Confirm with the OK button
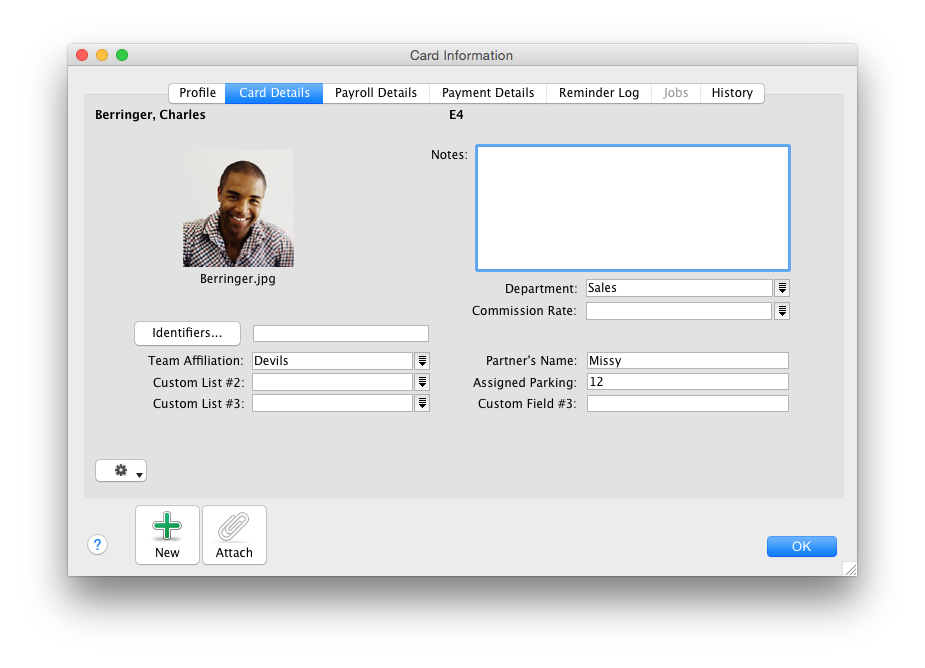Screen dimensions: 925x668 pos(801,546)
